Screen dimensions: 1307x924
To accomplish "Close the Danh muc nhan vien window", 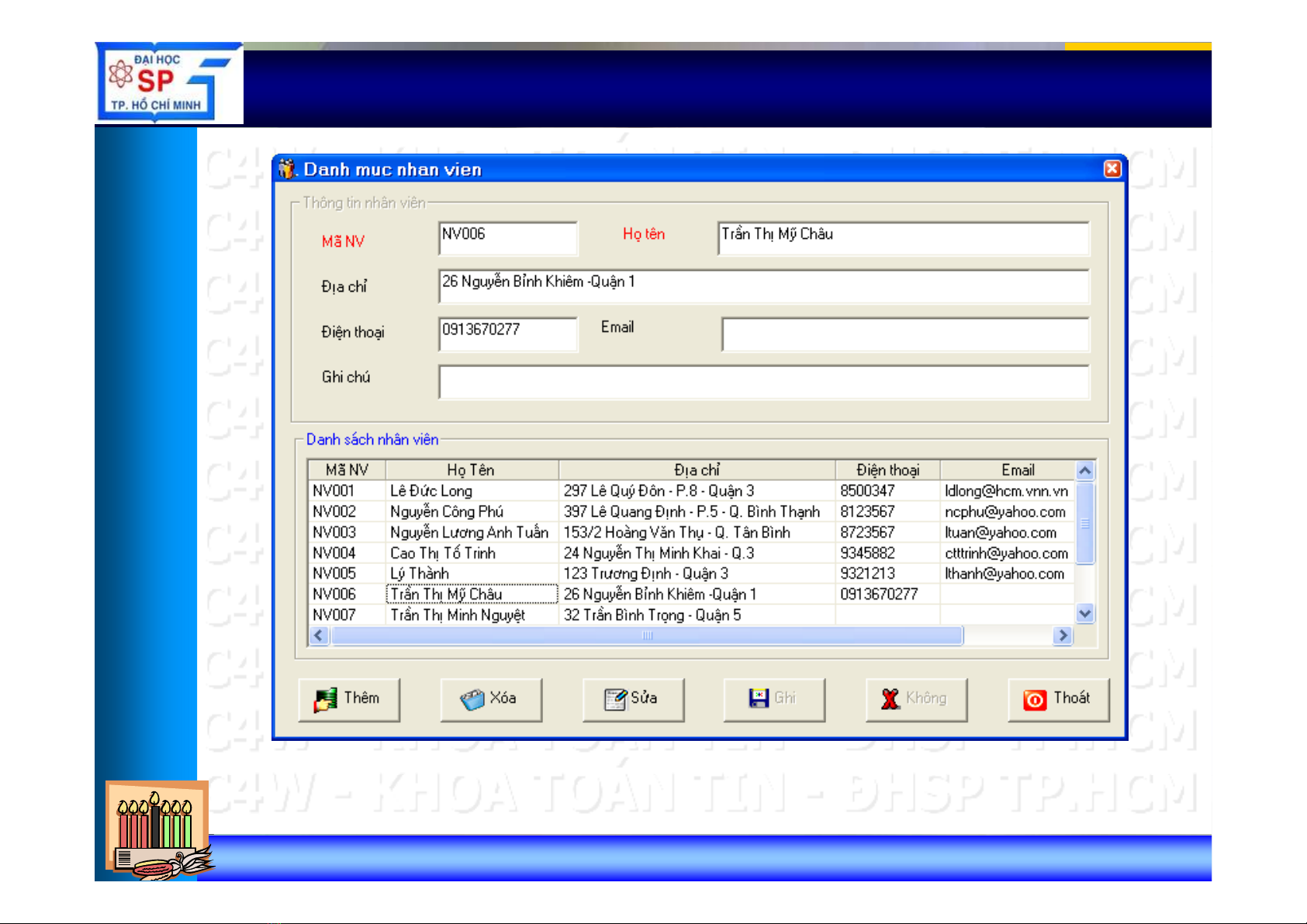I will [x=1112, y=169].
